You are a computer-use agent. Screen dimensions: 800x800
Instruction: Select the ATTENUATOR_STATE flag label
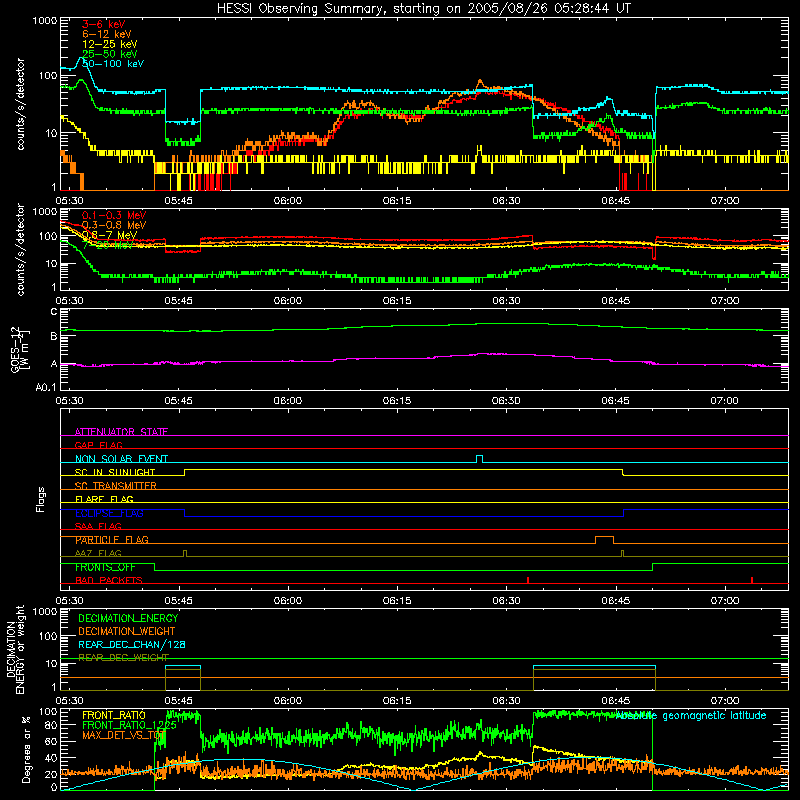click(x=121, y=432)
